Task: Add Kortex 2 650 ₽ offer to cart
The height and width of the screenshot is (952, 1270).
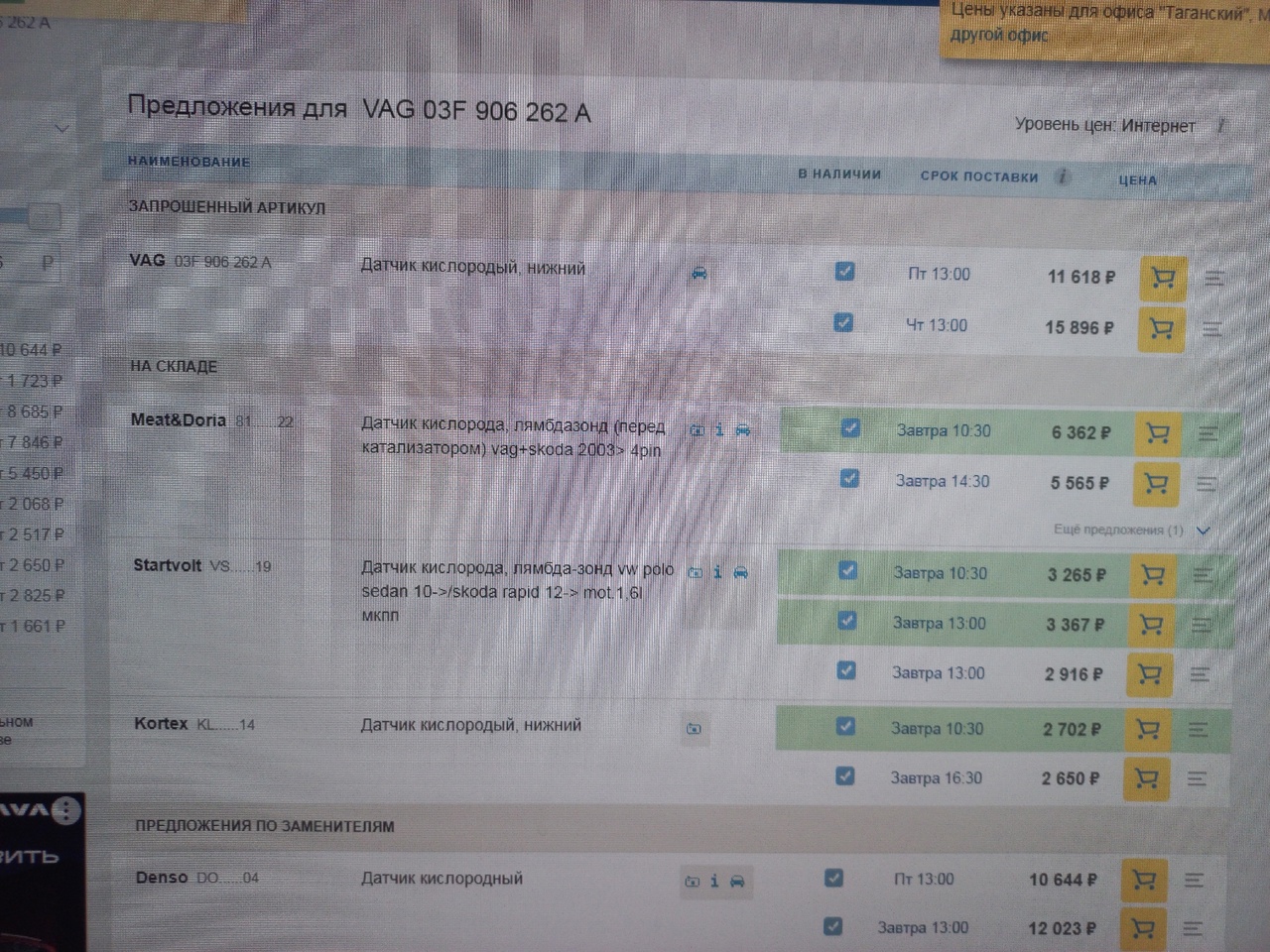Action: pos(1146,779)
